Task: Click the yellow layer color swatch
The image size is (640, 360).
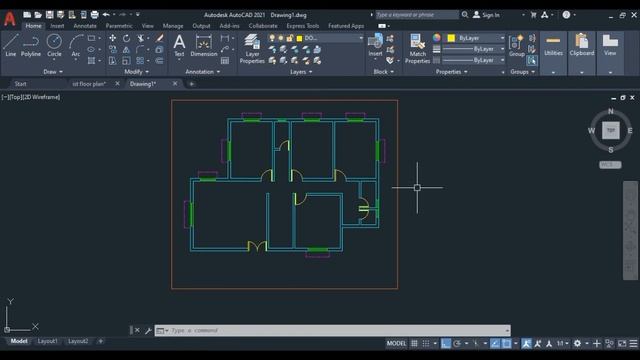Action: click(x=299, y=38)
